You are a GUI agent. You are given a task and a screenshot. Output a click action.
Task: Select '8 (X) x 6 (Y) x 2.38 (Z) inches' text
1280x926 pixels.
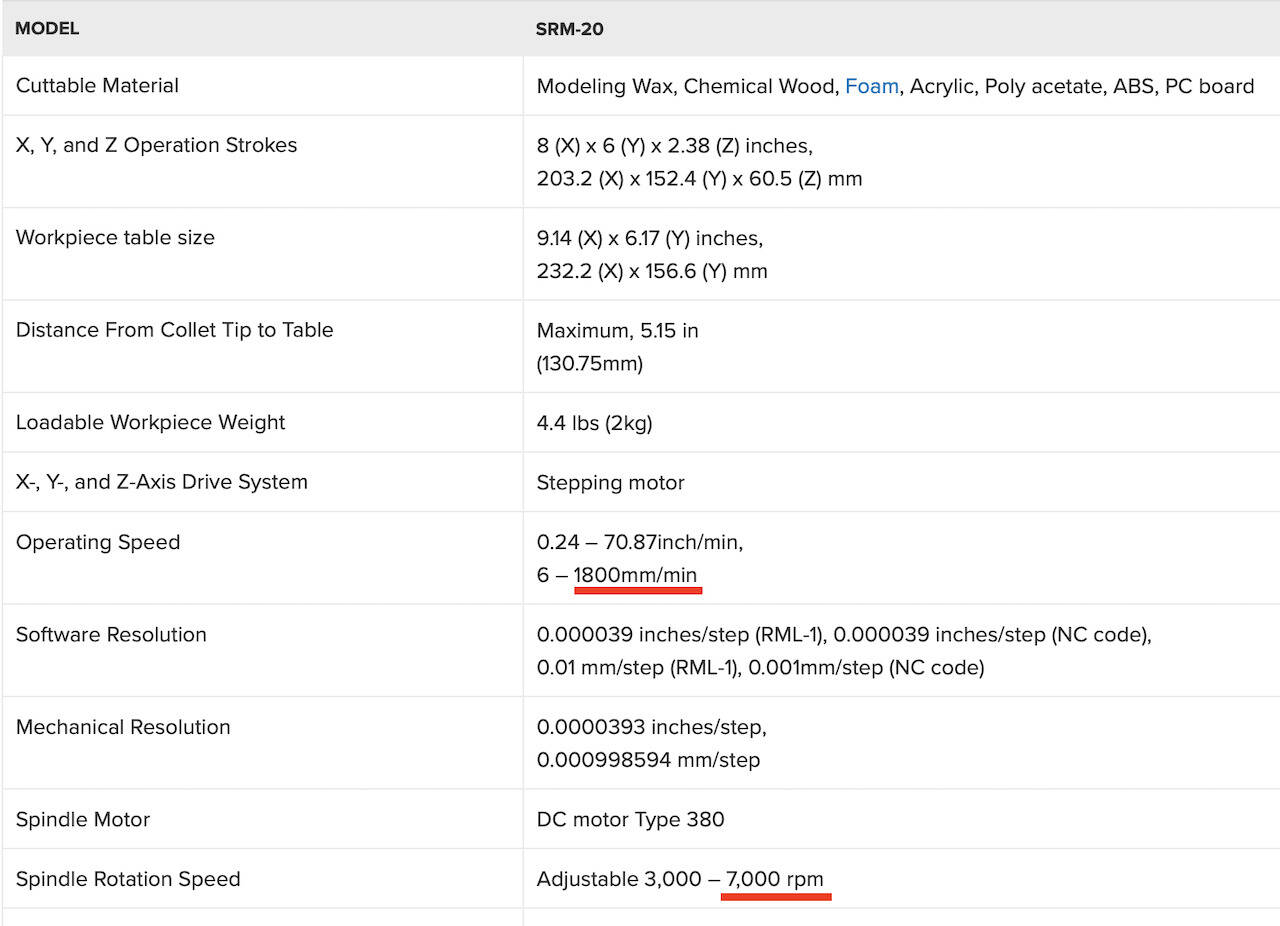675,146
